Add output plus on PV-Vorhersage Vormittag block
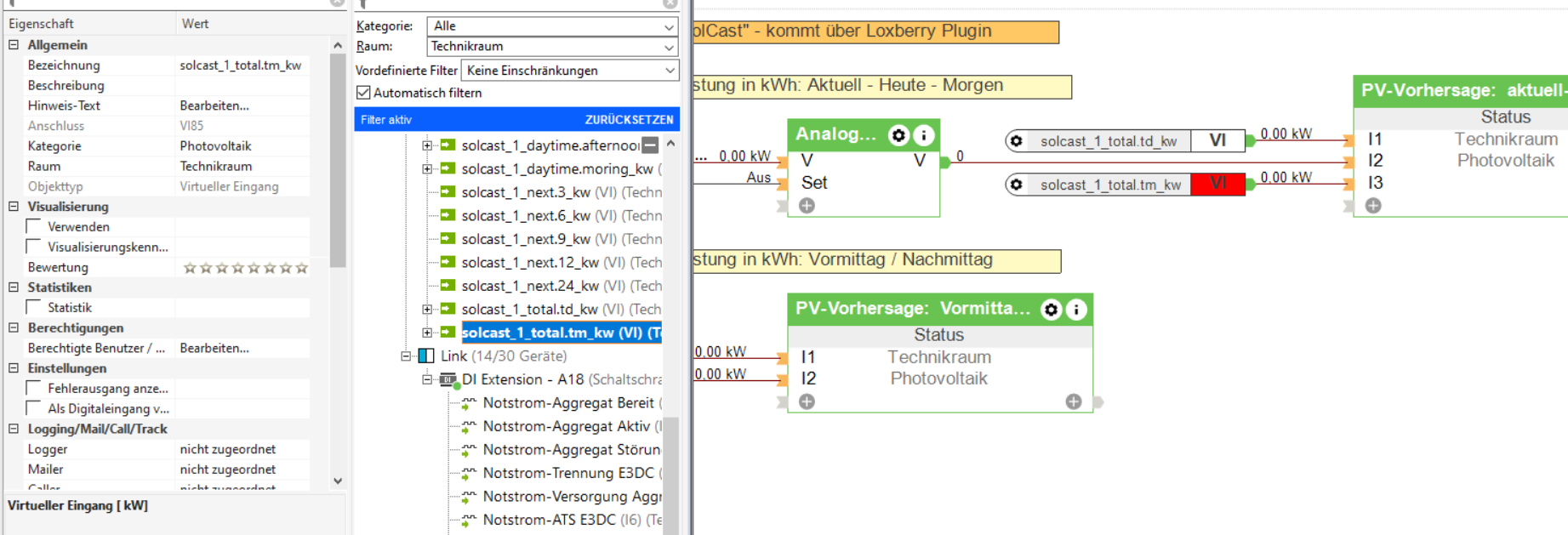1568x535 pixels. coord(1074,401)
